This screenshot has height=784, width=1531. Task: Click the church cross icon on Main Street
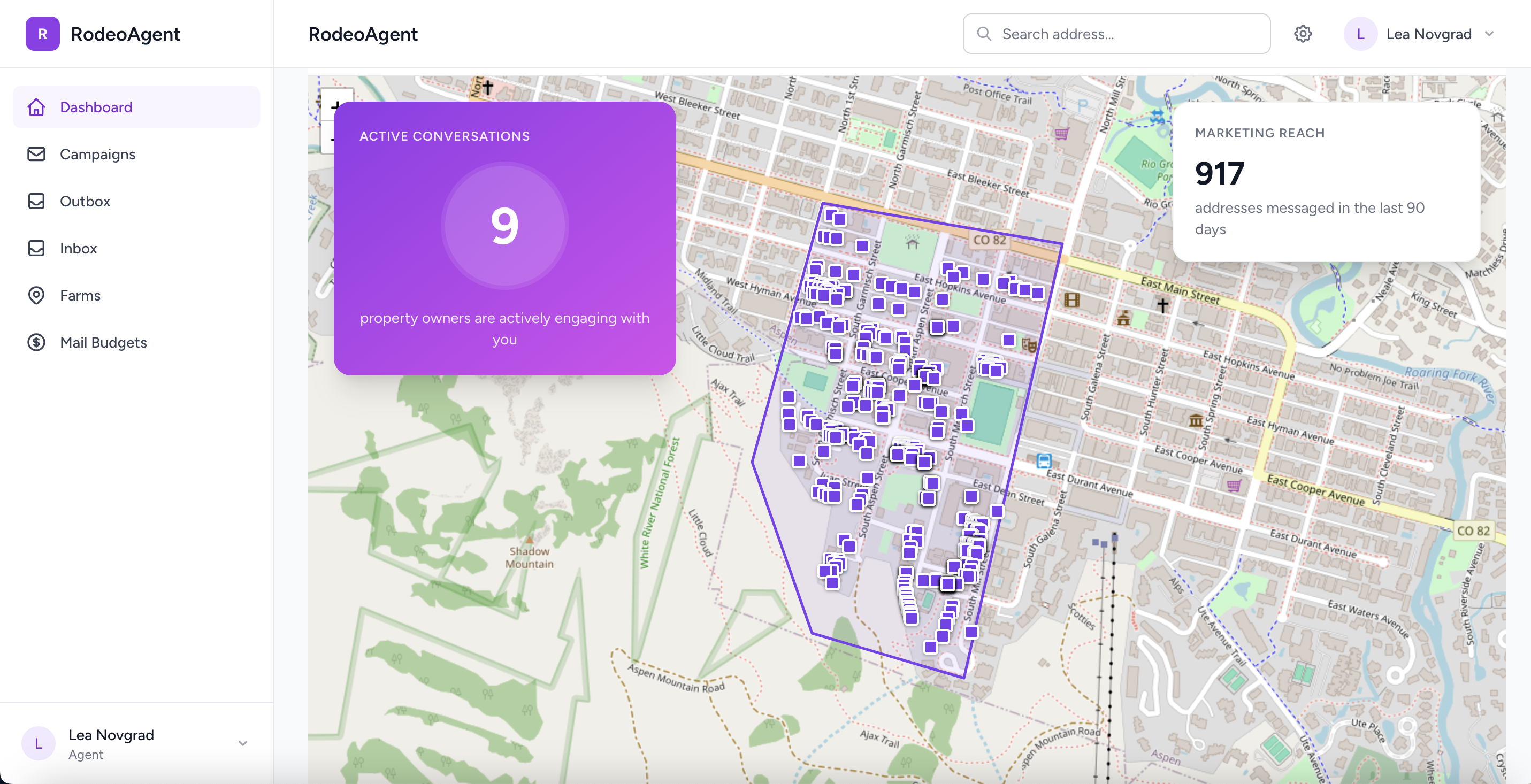click(1162, 305)
